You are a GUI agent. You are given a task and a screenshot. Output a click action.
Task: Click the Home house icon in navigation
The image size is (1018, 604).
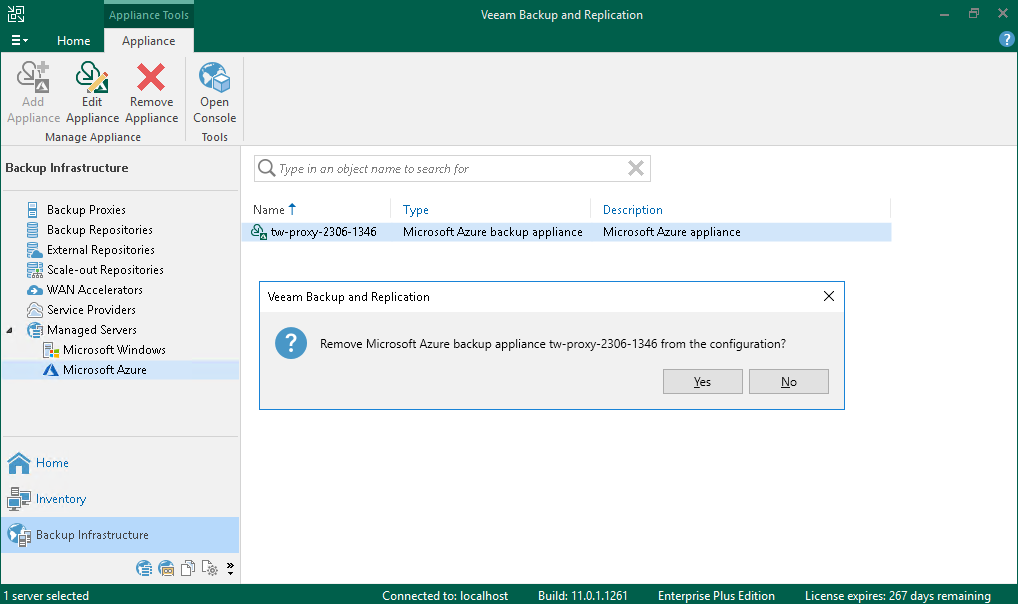point(19,463)
